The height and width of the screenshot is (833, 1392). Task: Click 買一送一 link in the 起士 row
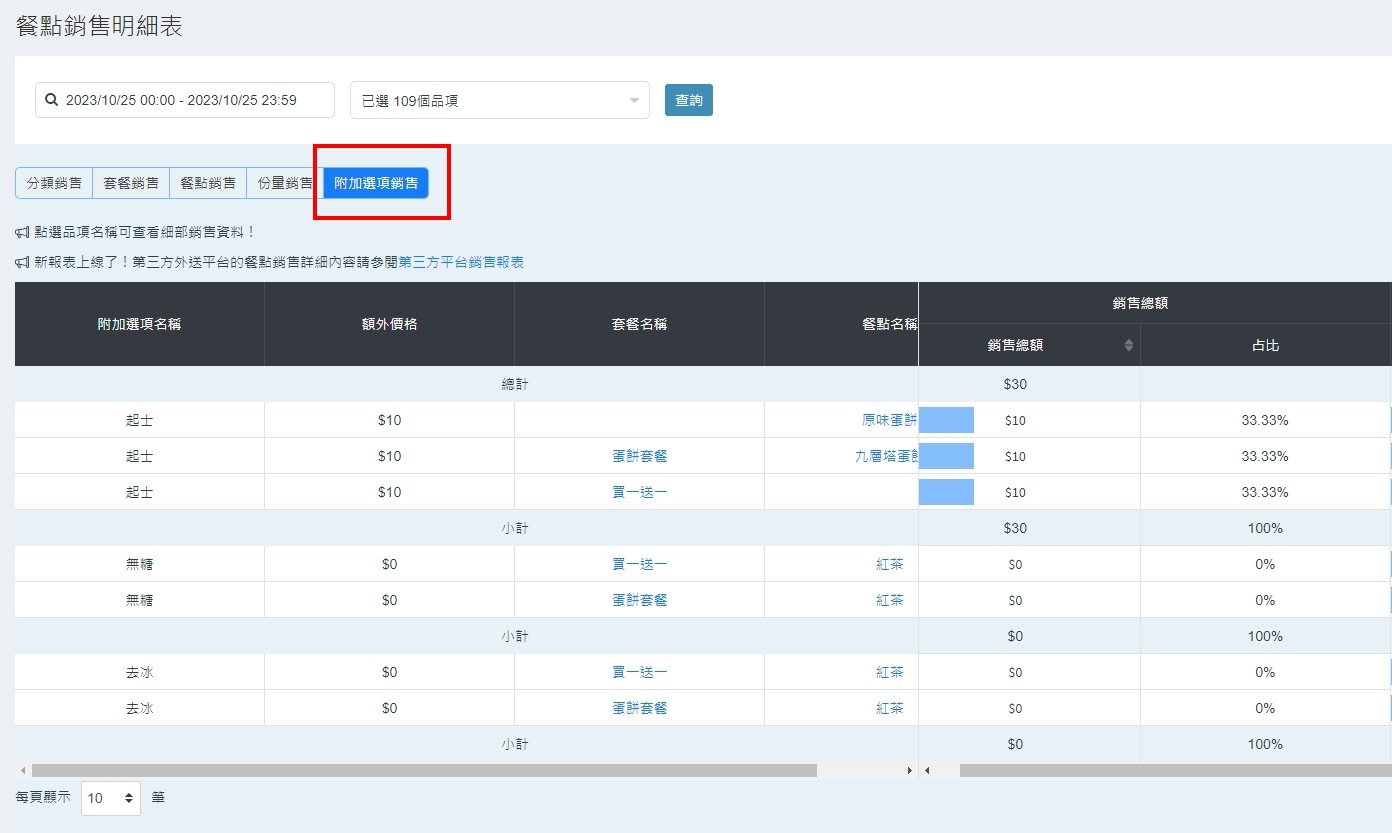(639, 492)
